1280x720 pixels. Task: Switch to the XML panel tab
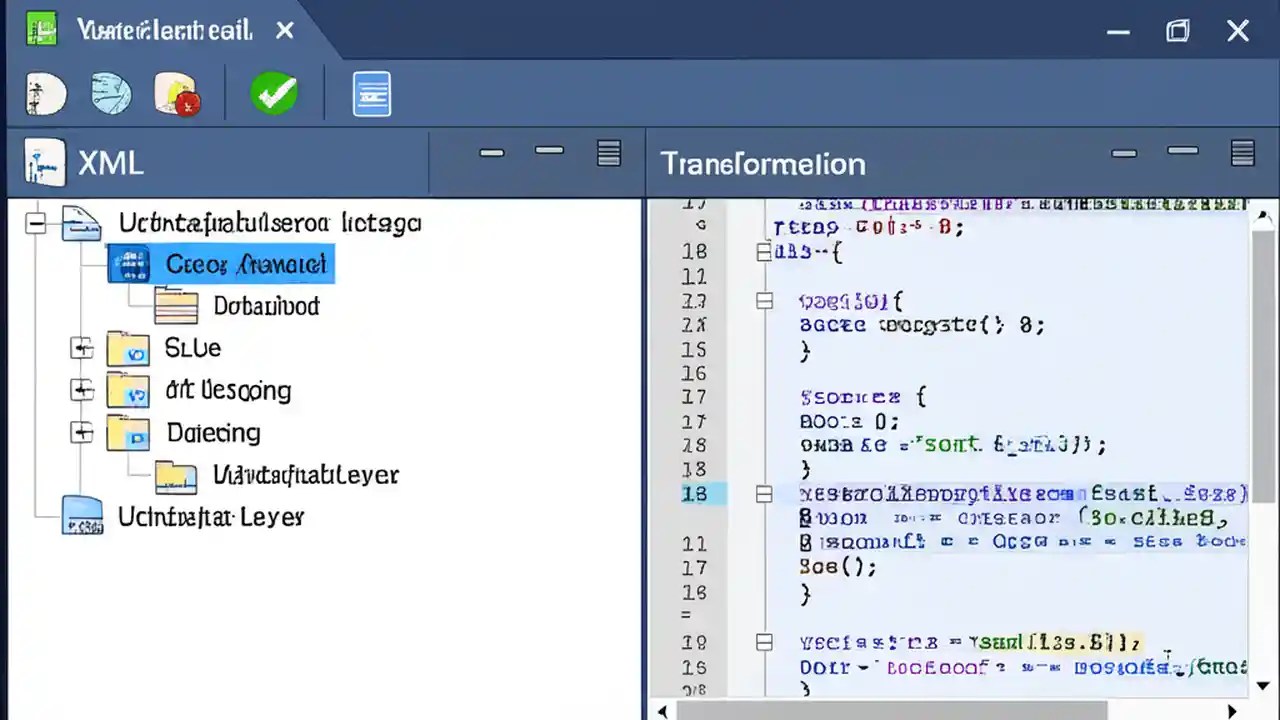tap(110, 163)
